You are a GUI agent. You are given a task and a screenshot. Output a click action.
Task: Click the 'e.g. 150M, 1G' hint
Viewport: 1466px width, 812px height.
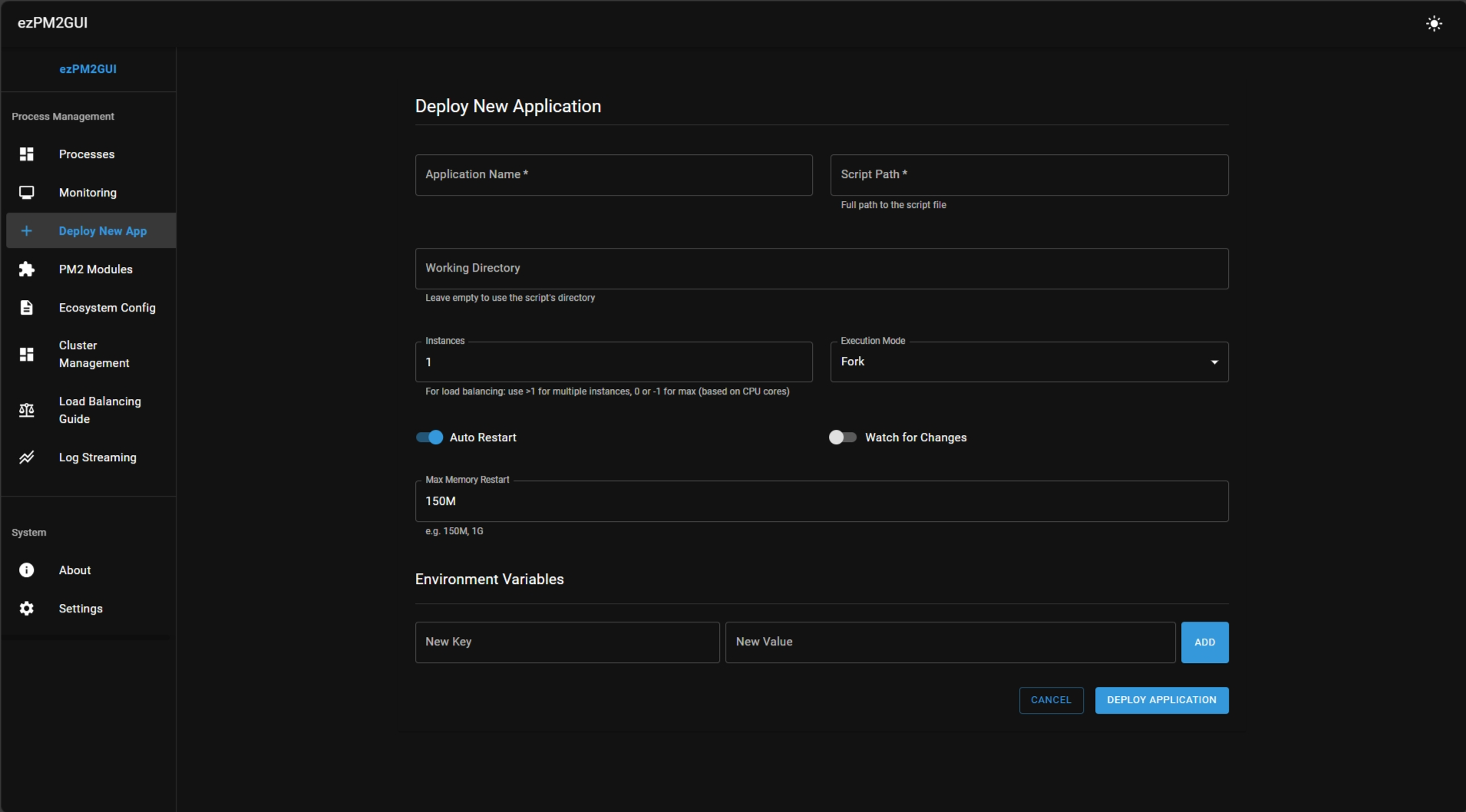[x=454, y=531]
